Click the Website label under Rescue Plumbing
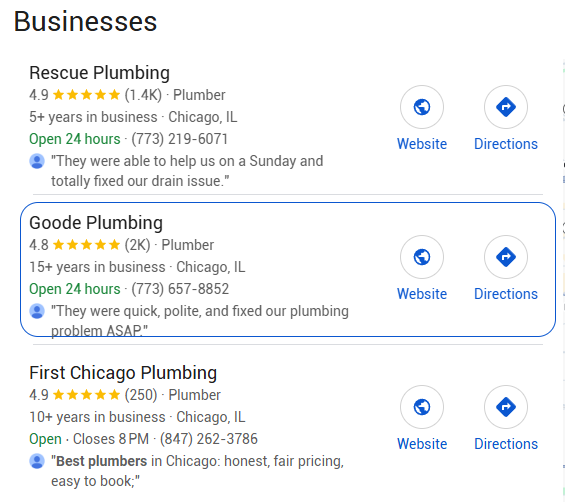 [x=422, y=144]
